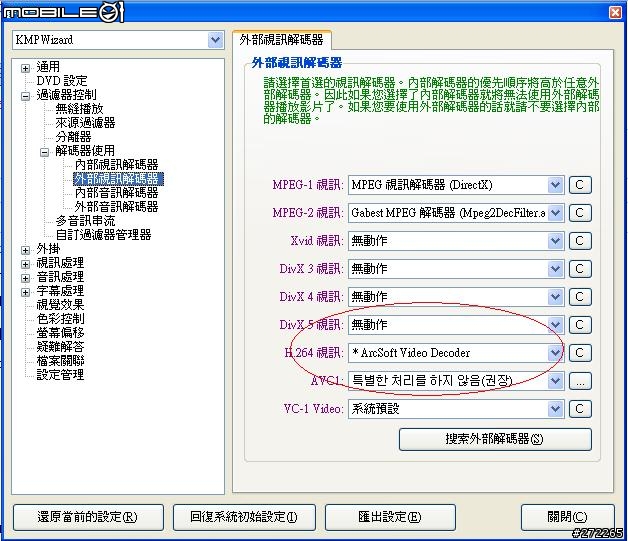
Task: Click the C button for MPEG-1 視訊
Action: click(580, 185)
